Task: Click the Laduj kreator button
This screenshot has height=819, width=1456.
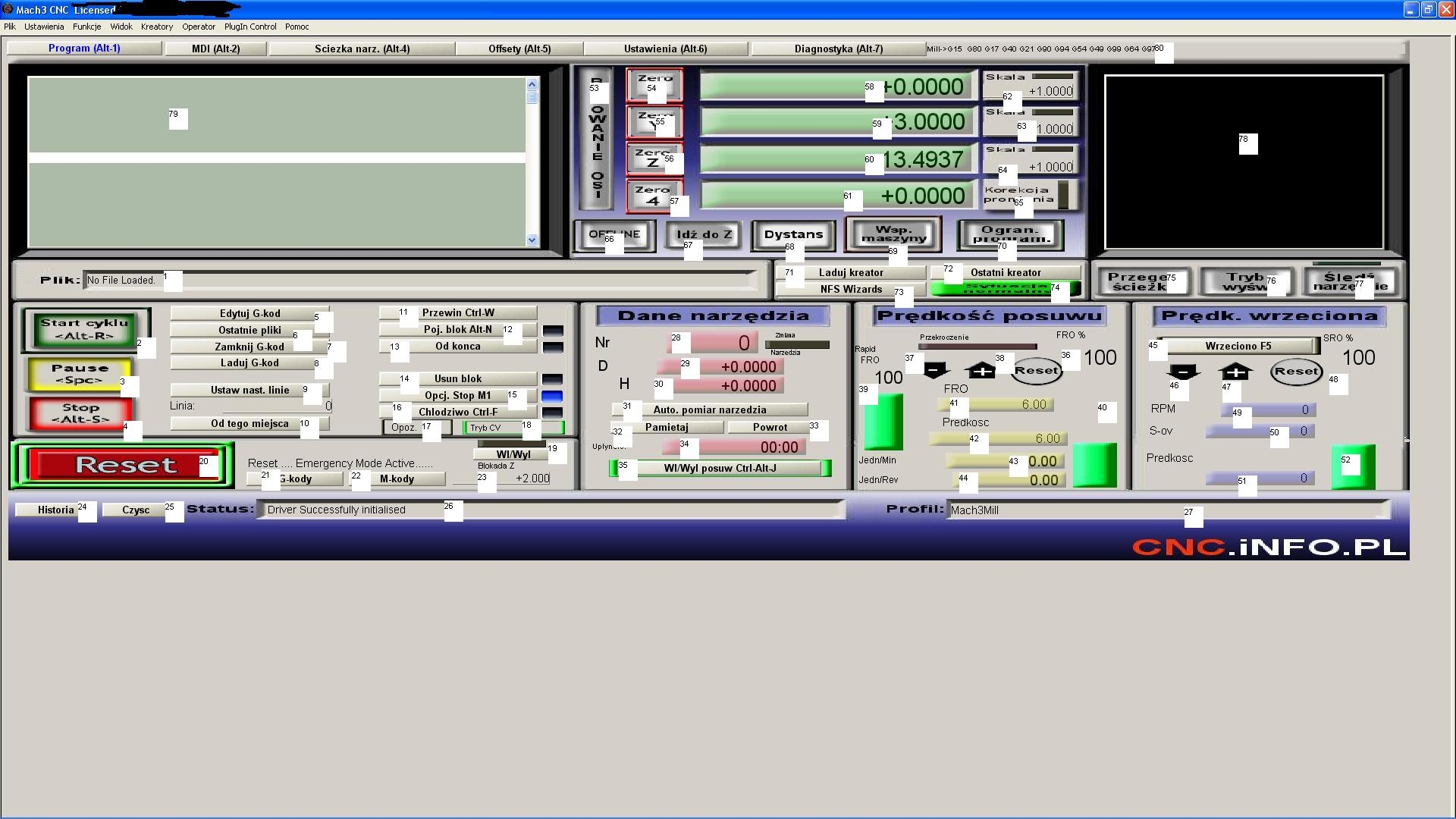Action: [x=851, y=272]
